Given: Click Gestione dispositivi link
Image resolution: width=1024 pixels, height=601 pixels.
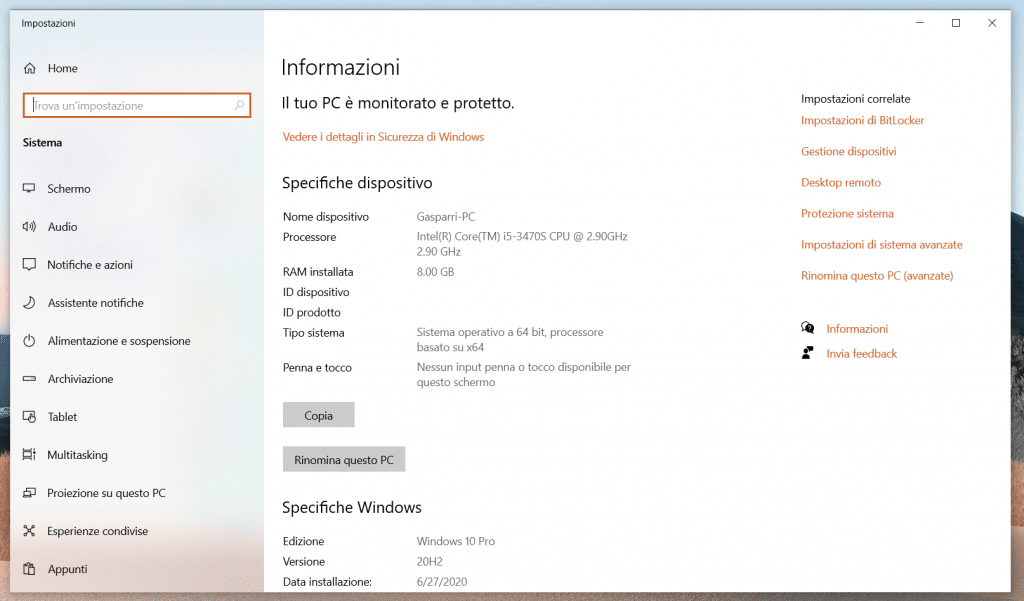Looking at the screenshot, I should tap(848, 152).
